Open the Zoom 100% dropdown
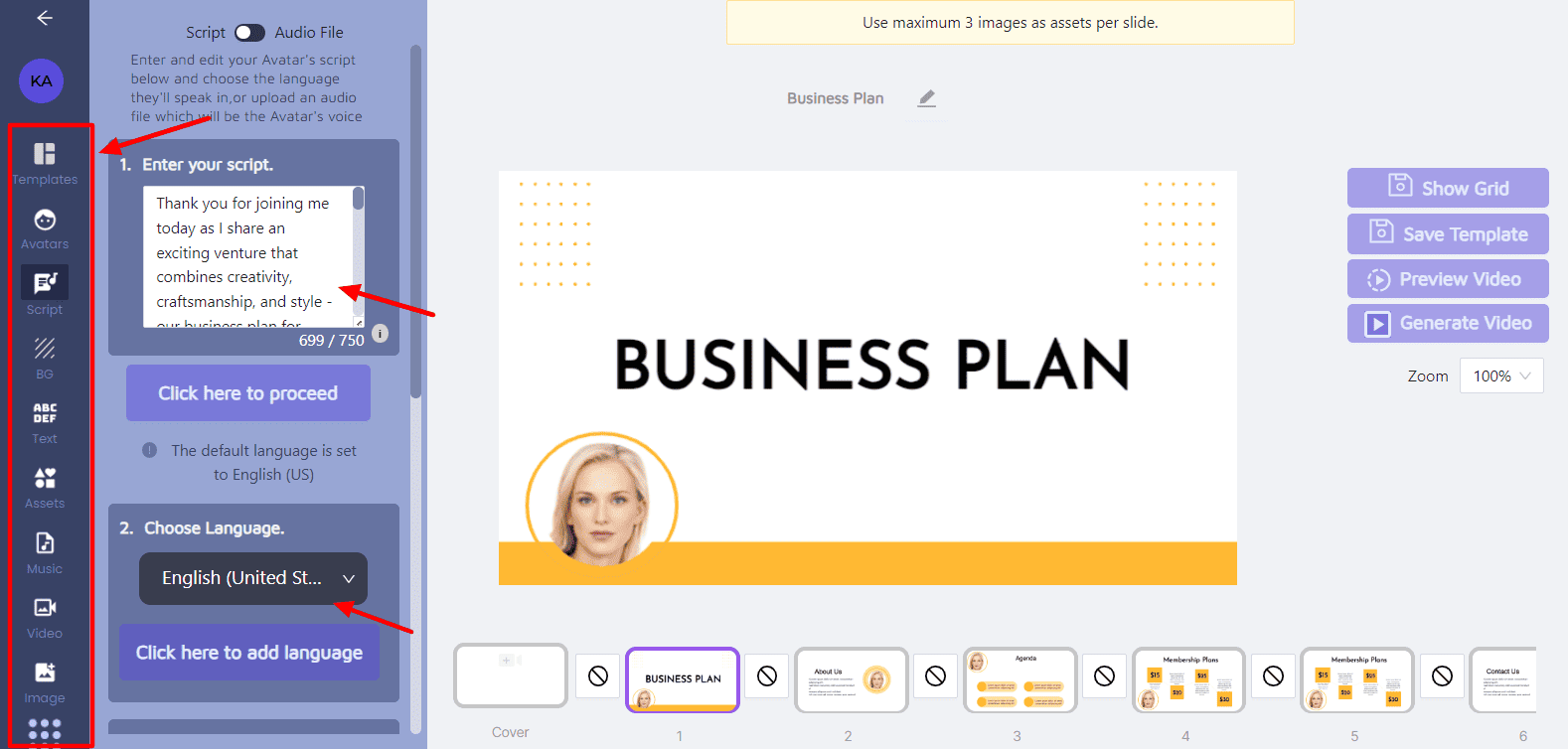 click(1500, 375)
